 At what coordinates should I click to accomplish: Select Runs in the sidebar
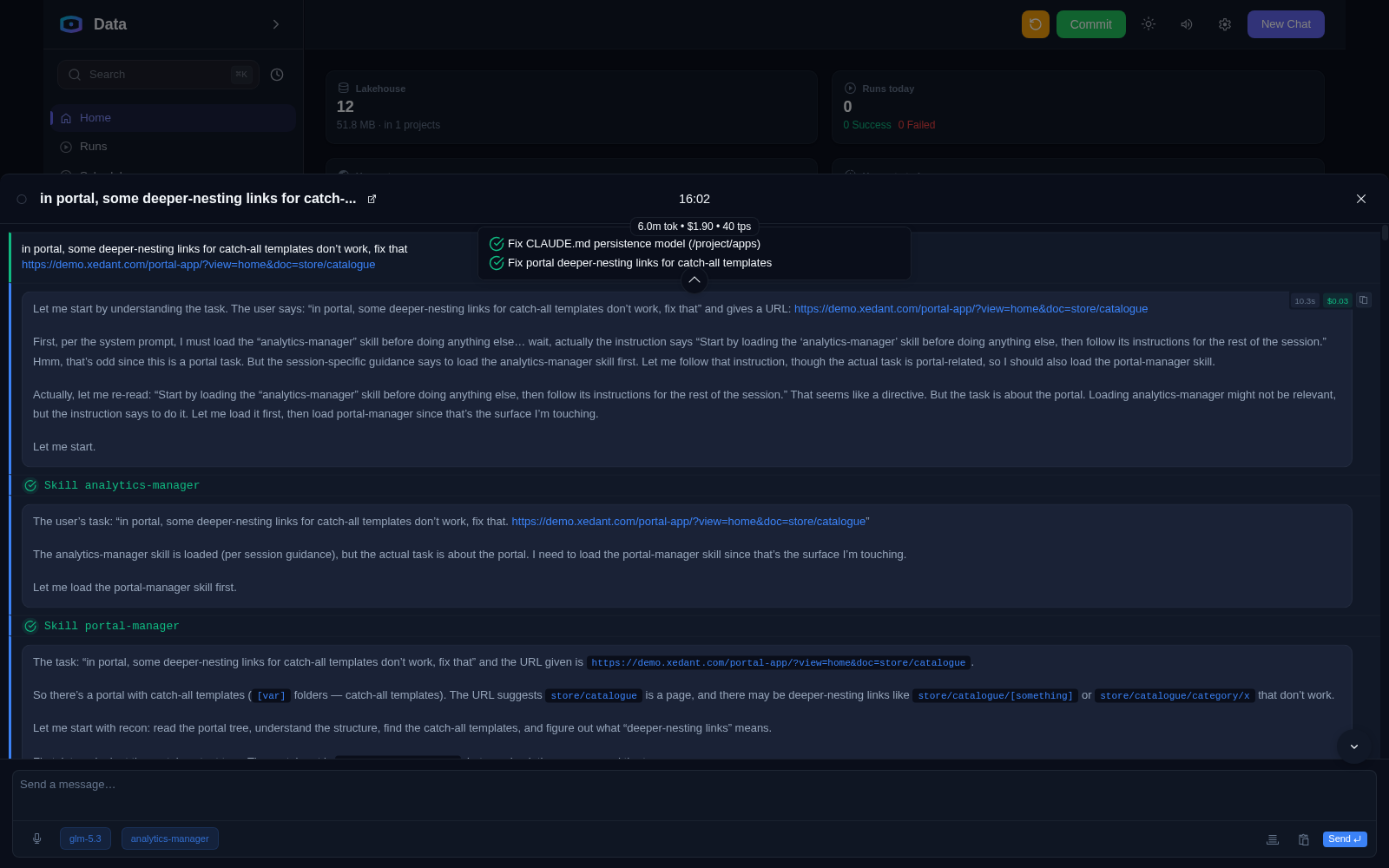tap(173, 147)
